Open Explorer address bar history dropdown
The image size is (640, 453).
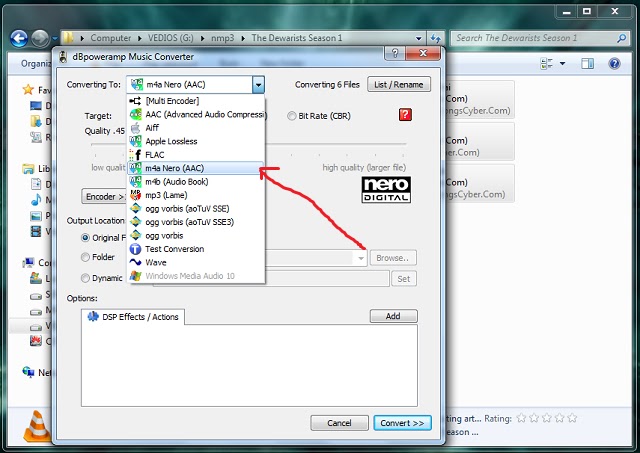[x=418, y=38]
